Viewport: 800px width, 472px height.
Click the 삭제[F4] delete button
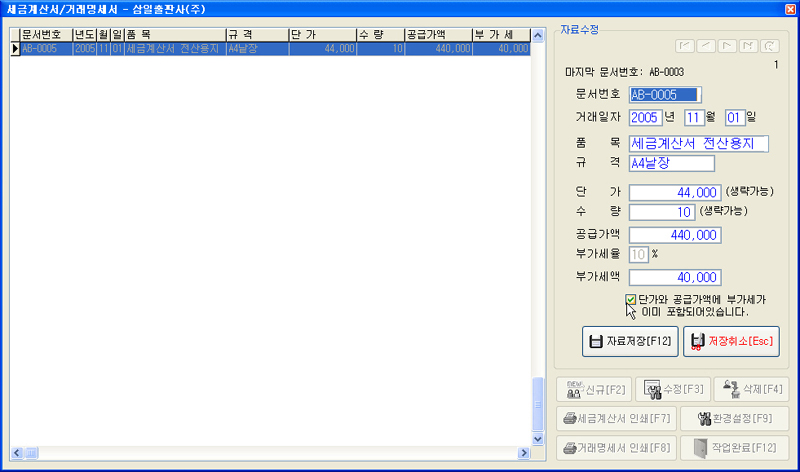(x=751, y=390)
